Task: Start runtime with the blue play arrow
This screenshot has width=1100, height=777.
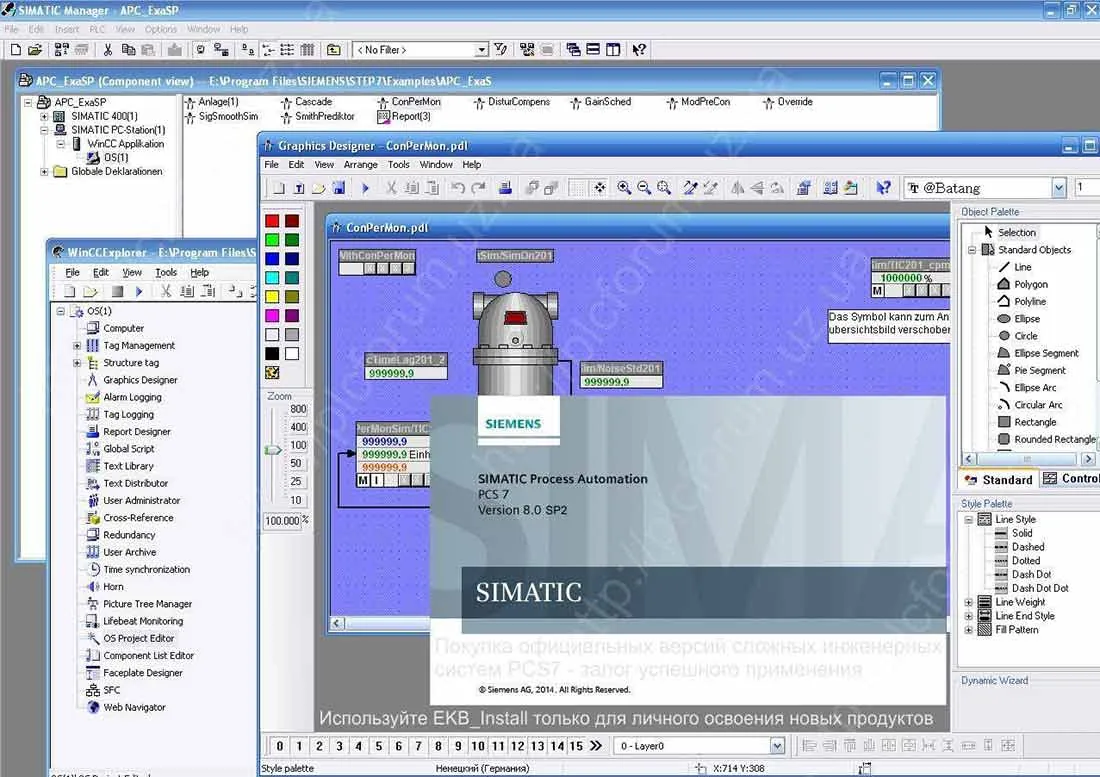Action: pos(365,187)
